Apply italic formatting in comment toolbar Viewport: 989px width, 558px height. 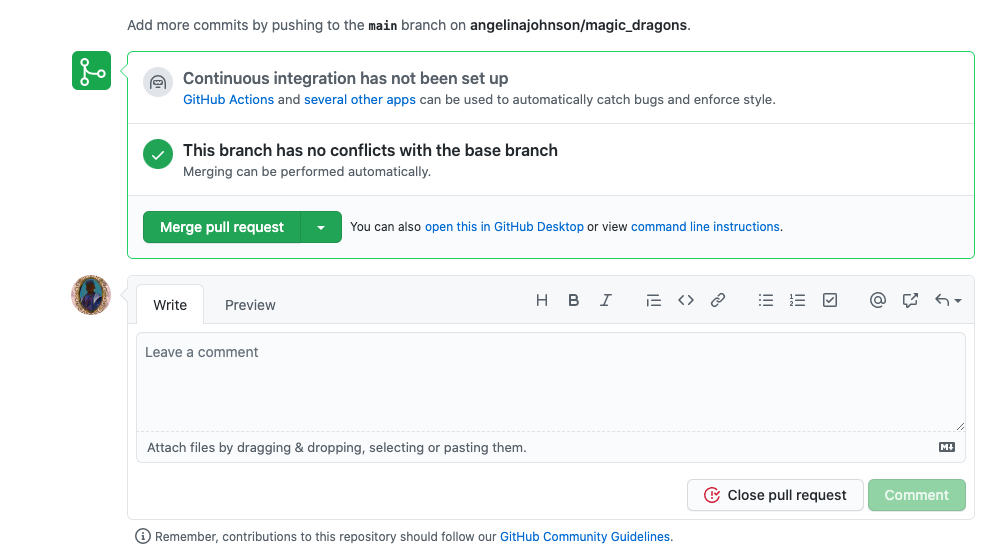(x=606, y=300)
